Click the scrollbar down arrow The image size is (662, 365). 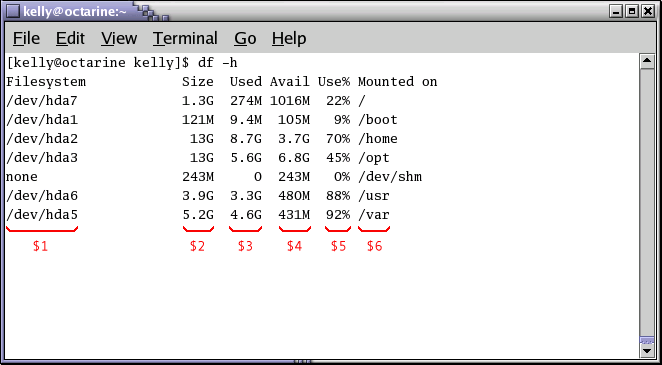coord(647,350)
